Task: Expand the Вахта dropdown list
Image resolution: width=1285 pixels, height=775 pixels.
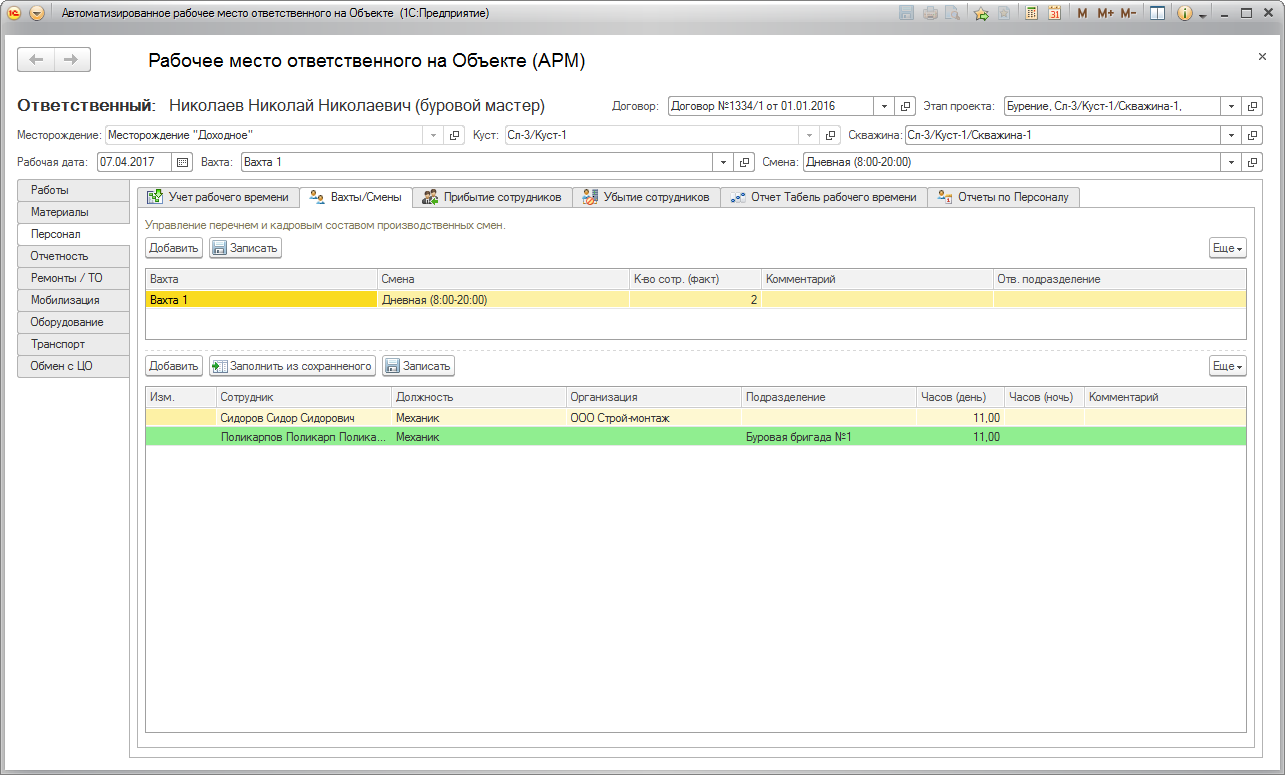Action: (723, 162)
